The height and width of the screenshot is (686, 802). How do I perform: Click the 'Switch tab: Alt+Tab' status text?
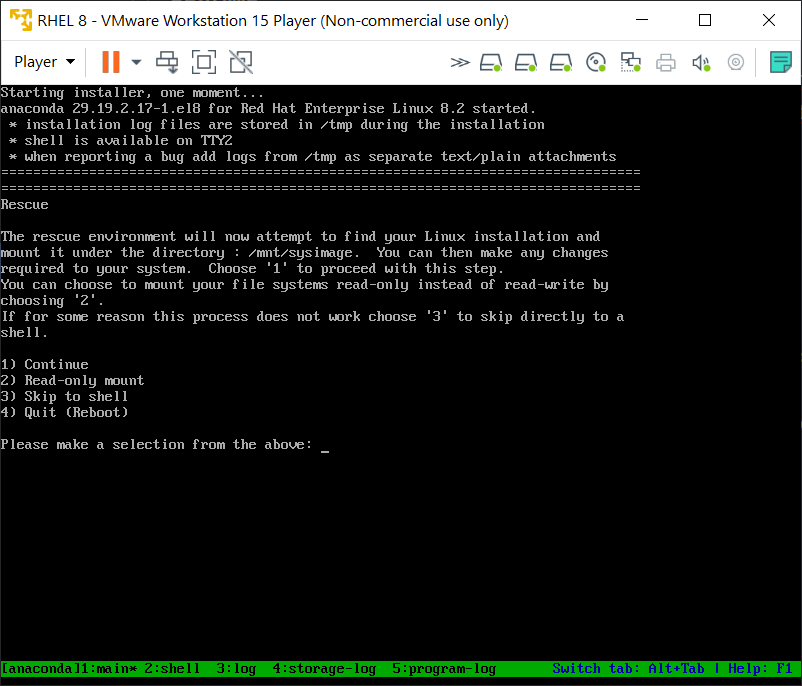click(x=628, y=668)
